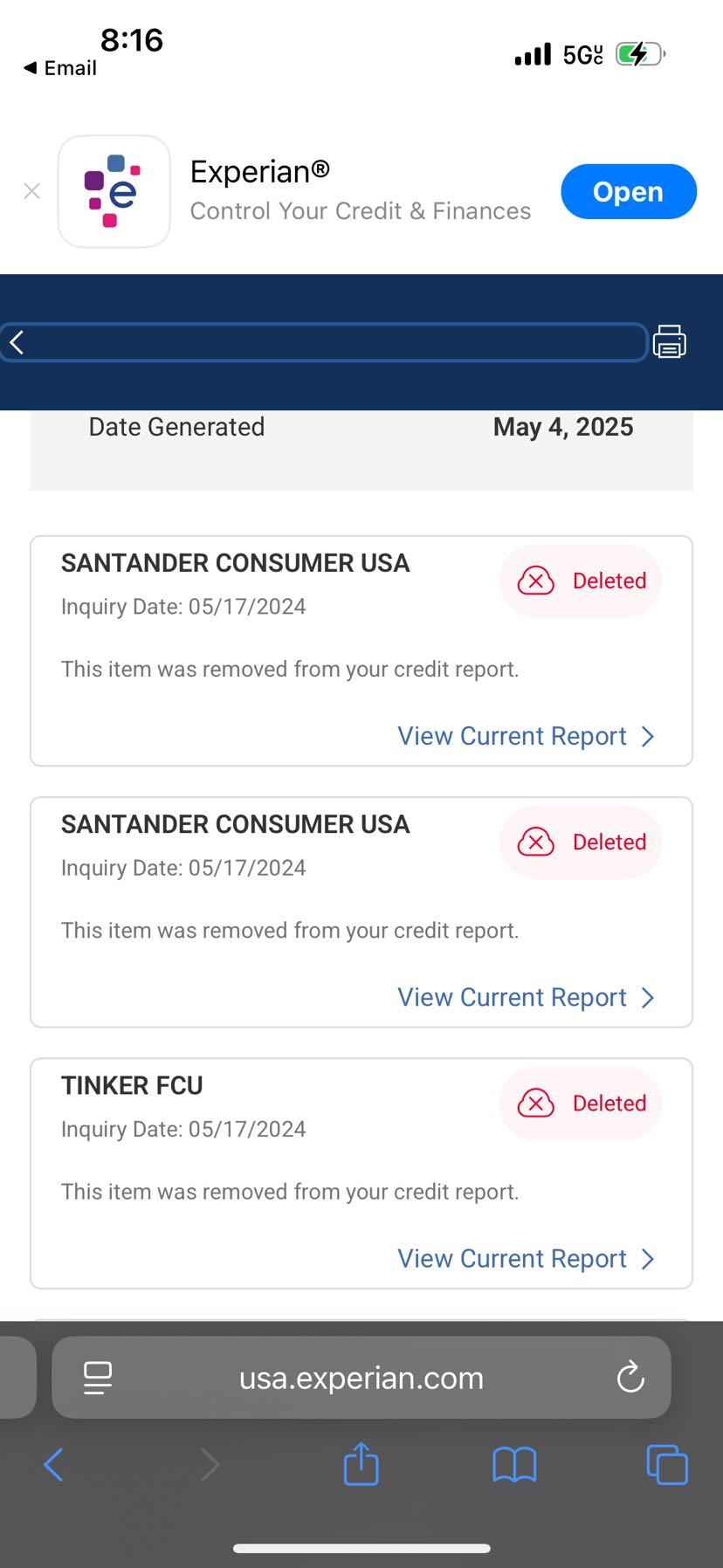Tap Deleted badge on second Santander card
723x1568 pixels.
point(581,842)
